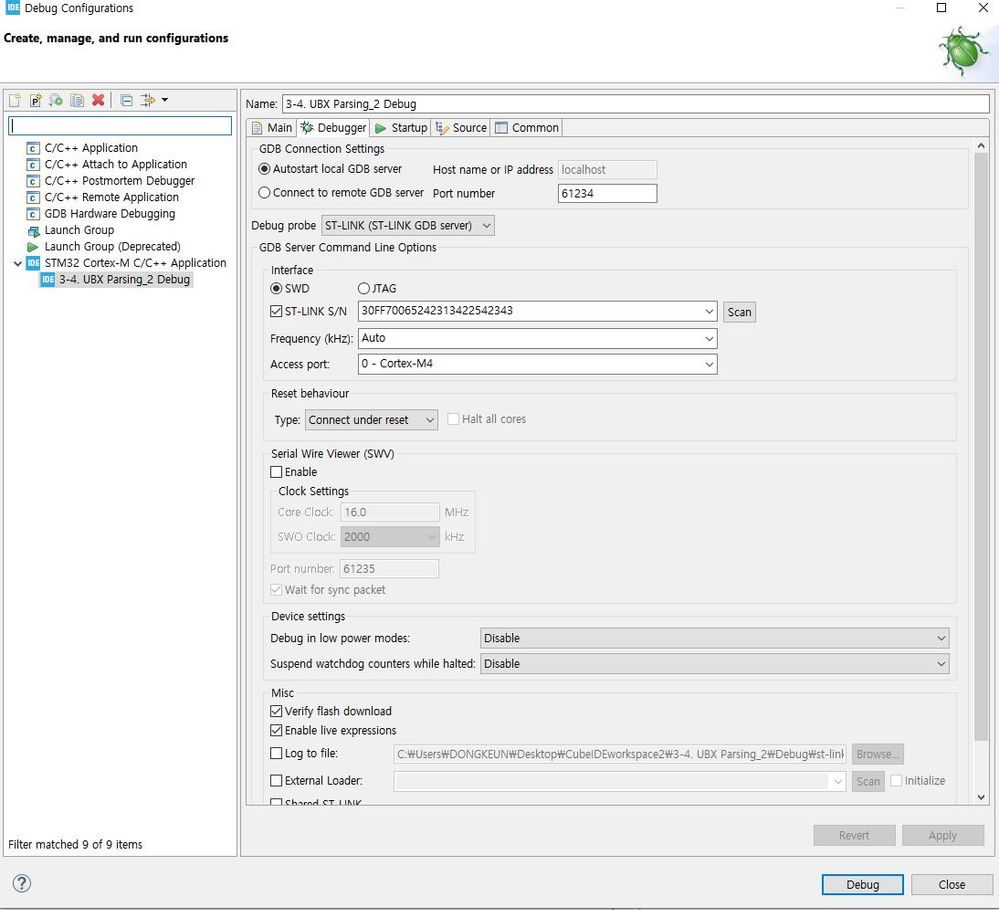Click the Log to file path field
Image resolution: width=999 pixels, height=910 pixels.
point(620,754)
